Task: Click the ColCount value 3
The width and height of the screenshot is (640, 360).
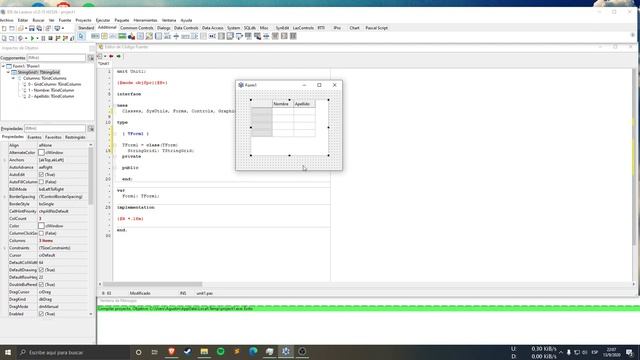Action: coord(40,219)
